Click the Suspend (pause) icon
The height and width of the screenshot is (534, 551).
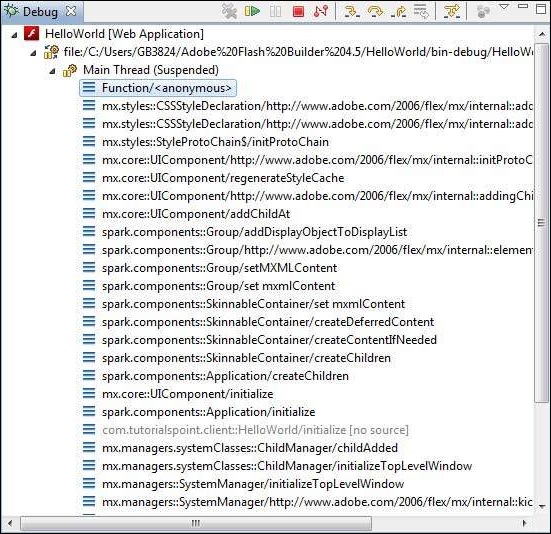(276, 12)
